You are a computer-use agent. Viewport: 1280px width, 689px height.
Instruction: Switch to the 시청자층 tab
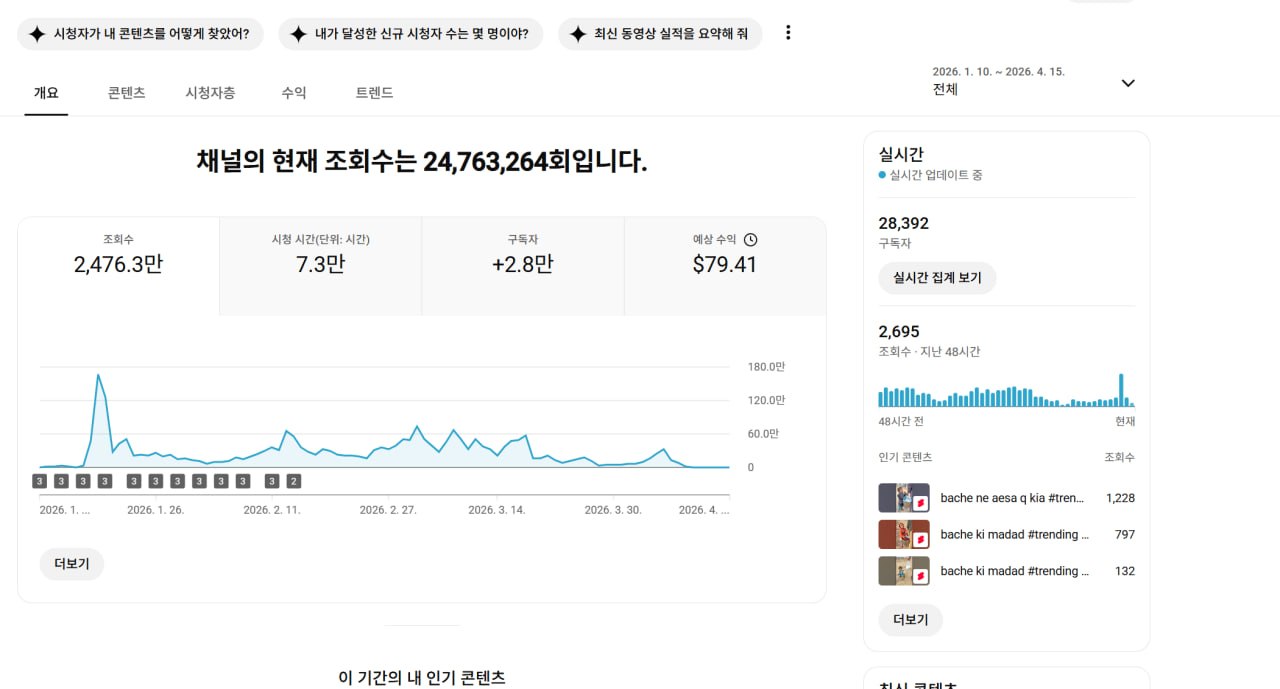tap(210, 93)
